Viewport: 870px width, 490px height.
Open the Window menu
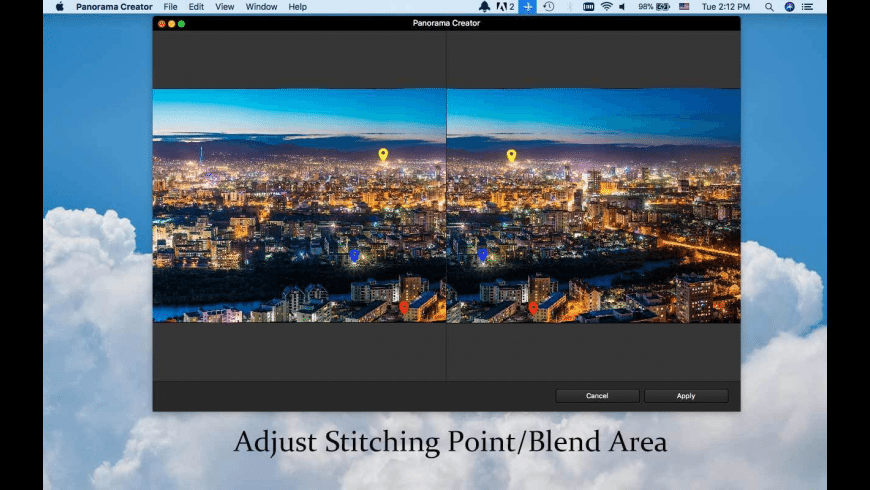[261, 7]
